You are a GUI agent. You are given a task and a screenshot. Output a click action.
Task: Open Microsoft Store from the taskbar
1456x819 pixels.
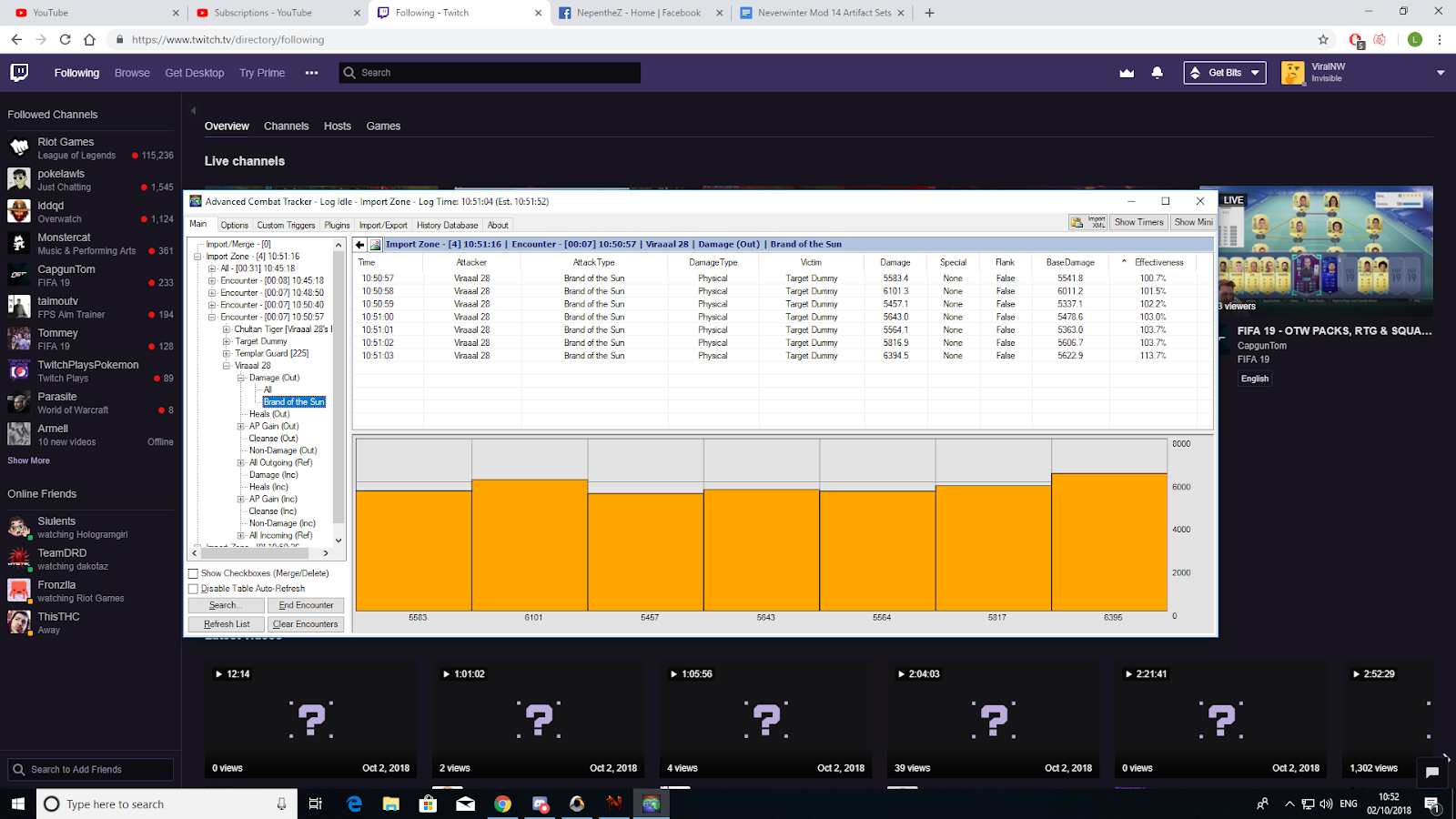click(x=428, y=804)
